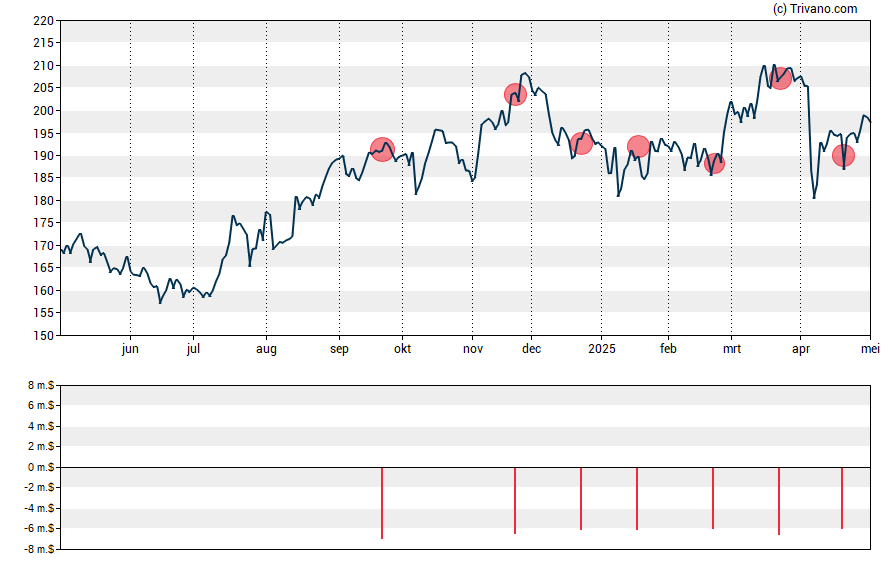Click the 'mei' axis label

point(870,349)
